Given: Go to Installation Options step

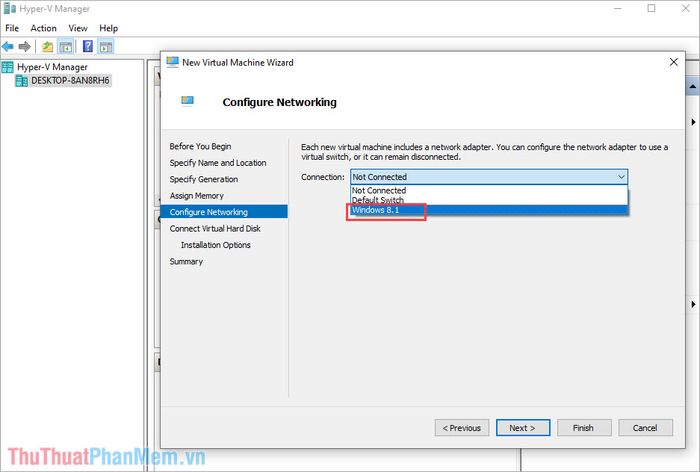Looking at the screenshot, I should point(216,245).
